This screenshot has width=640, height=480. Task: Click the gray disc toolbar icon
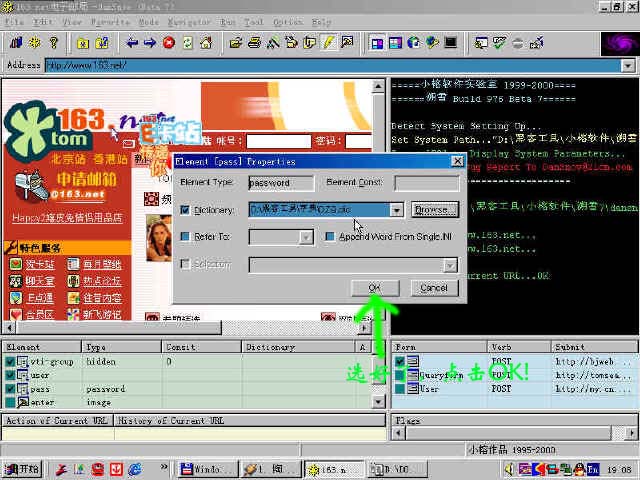pos(518,42)
